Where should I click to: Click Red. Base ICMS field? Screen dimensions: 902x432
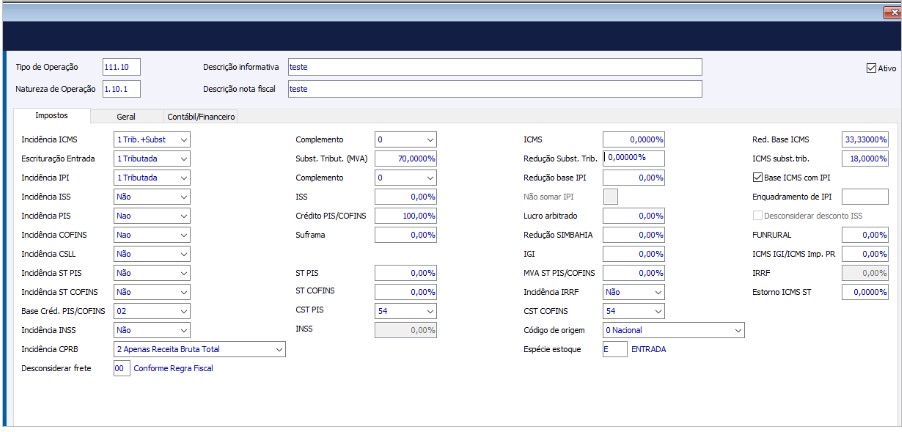click(x=865, y=140)
